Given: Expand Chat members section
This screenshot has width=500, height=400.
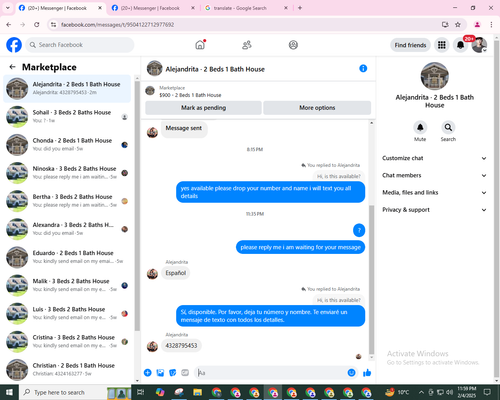Looking at the screenshot, I should [x=434, y=175].
